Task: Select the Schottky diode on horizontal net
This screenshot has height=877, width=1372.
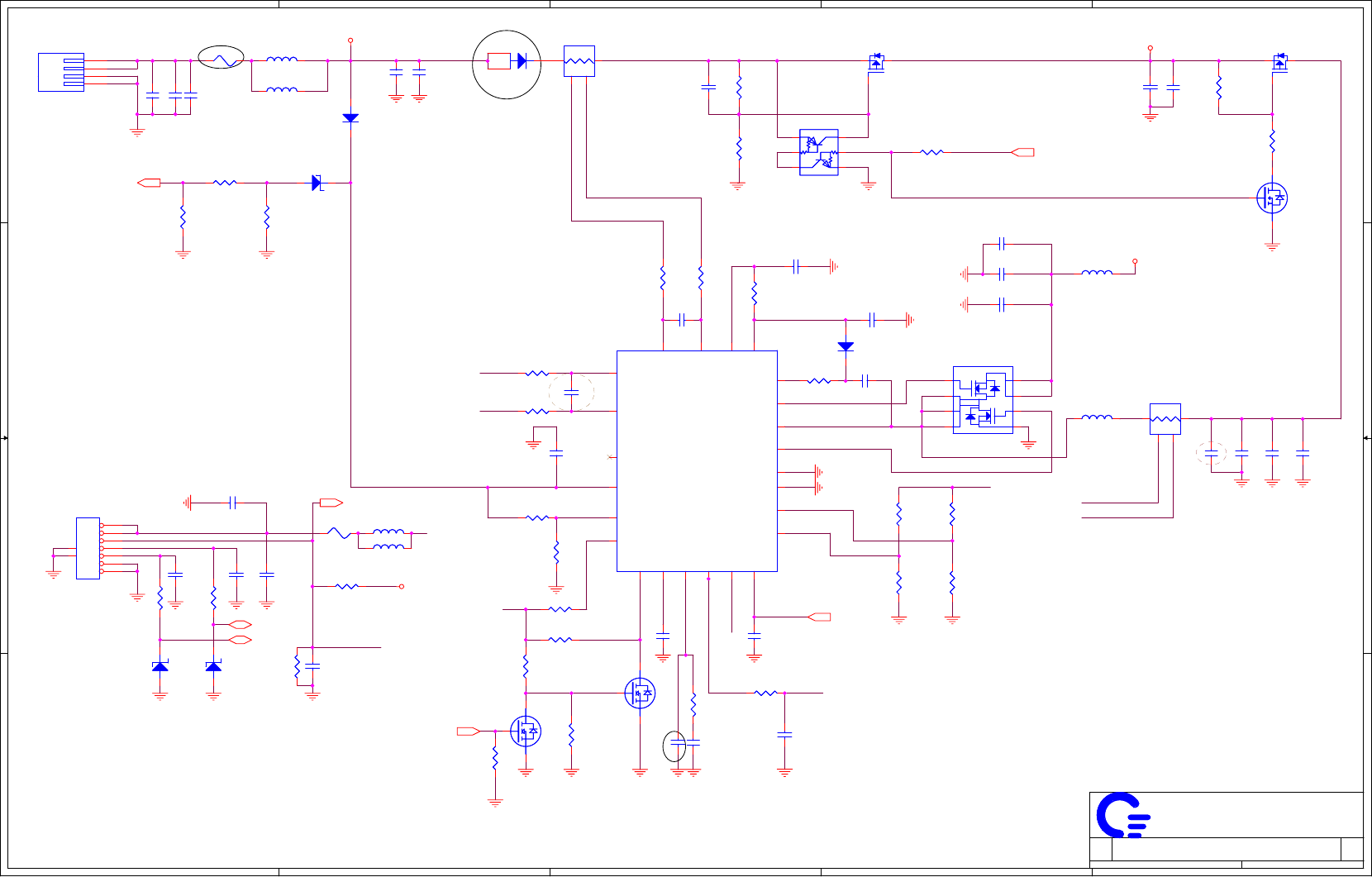Action: click(317, 183)
